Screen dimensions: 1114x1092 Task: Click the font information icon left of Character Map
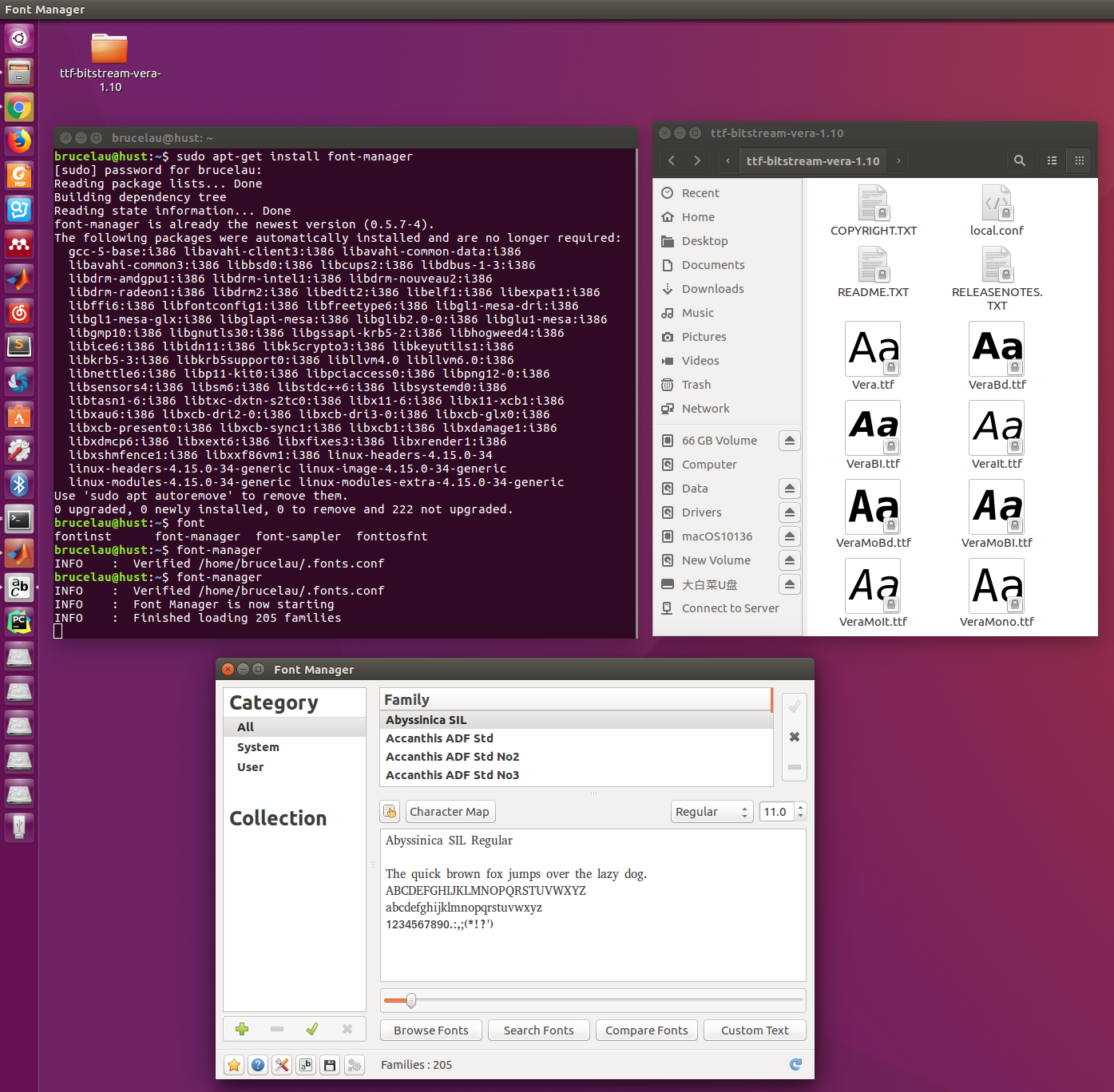390,812
